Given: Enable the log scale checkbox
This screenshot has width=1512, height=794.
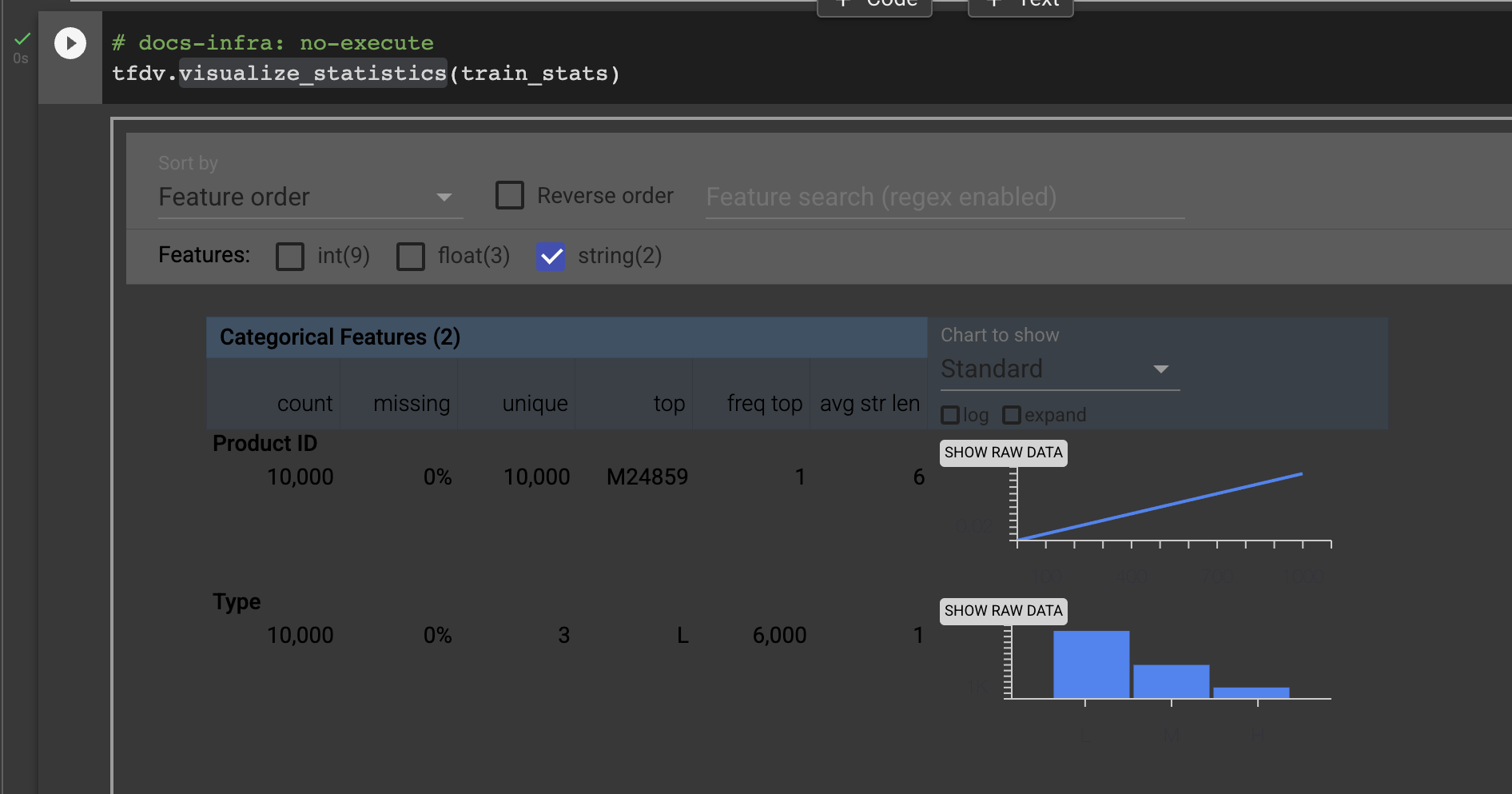Looking at the screenshot, I should point(949,415).
